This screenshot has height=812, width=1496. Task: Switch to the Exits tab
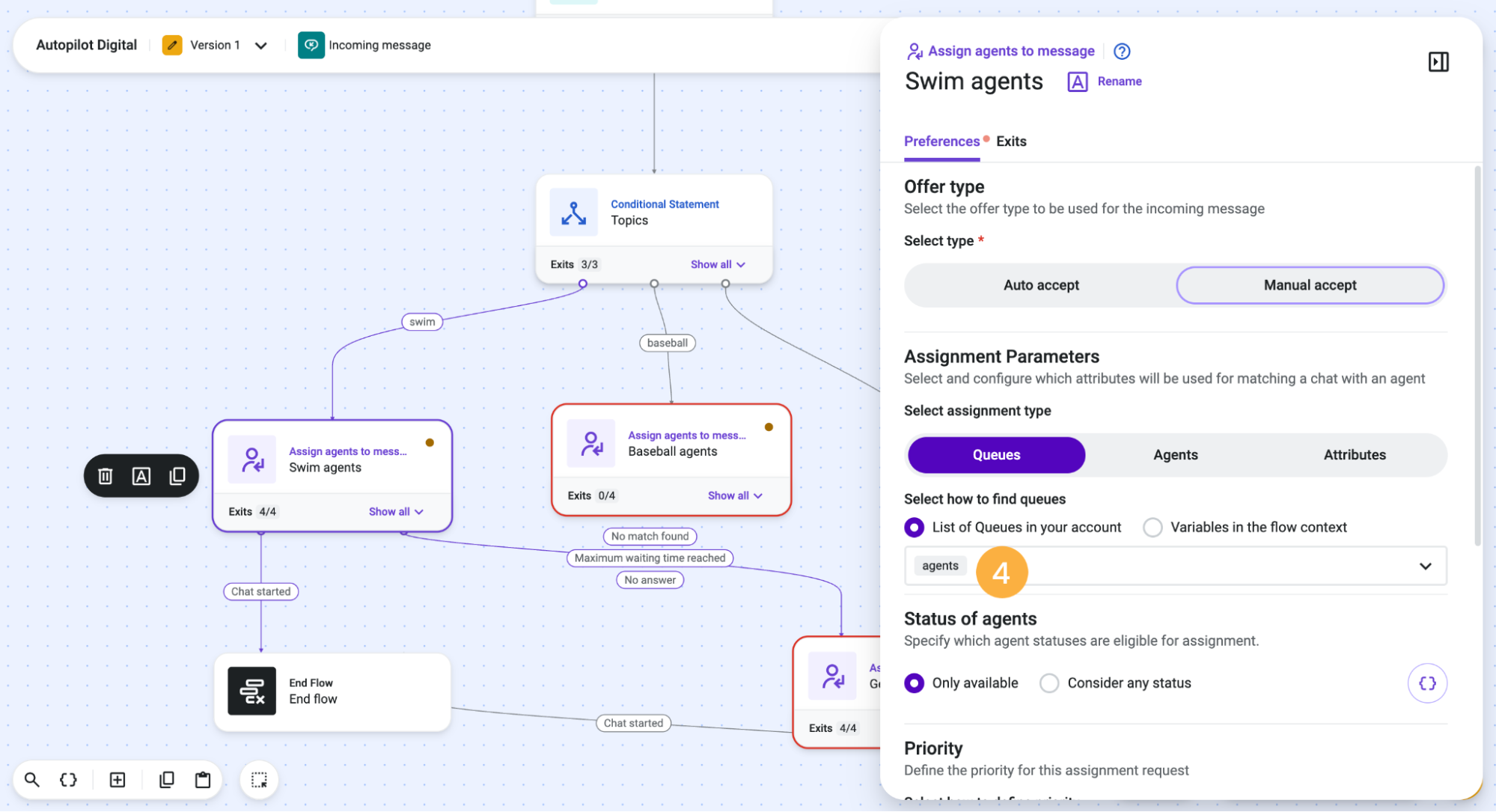[1011, 141]
